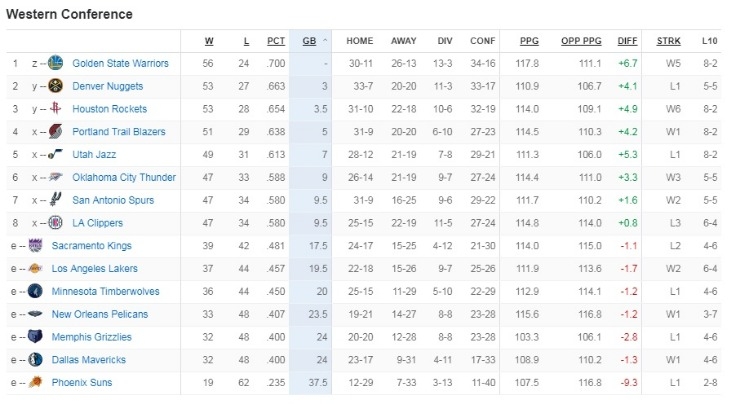Toggle sort arrow on GB column
Viewport: 731px width, 404px height.
[x=325, y=41]
